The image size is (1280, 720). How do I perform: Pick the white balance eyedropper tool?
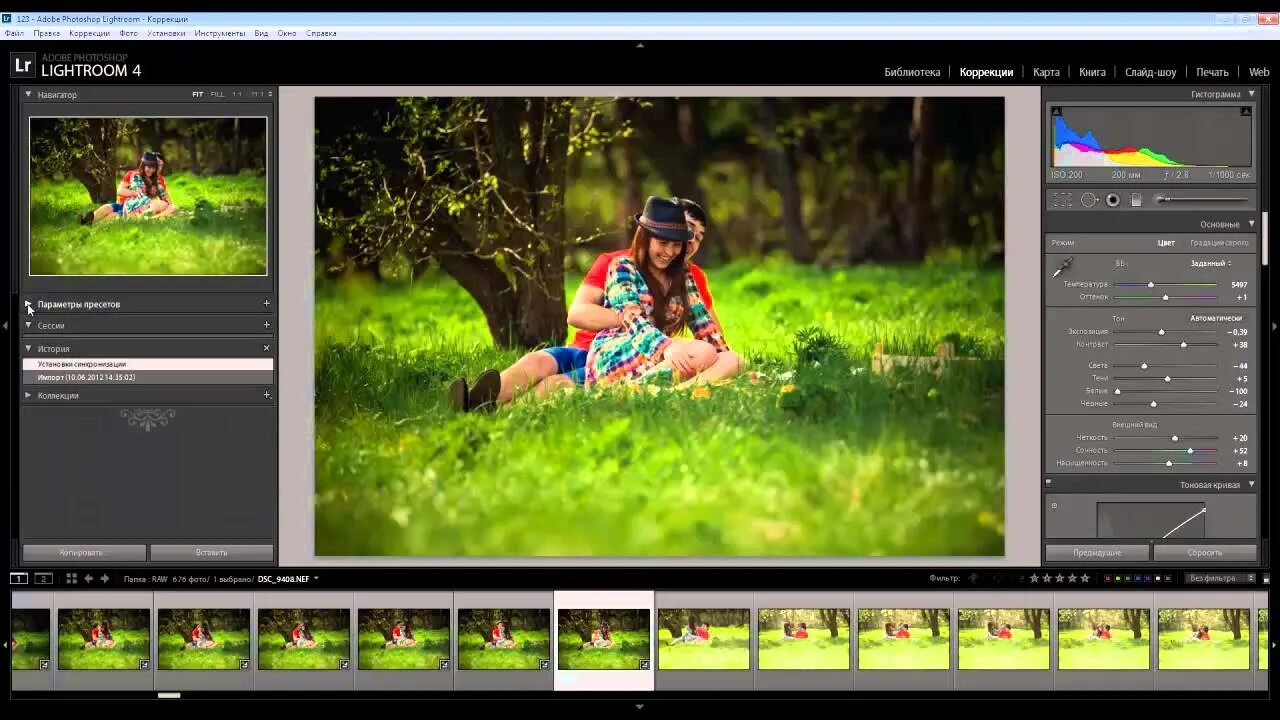(1062, 267)
